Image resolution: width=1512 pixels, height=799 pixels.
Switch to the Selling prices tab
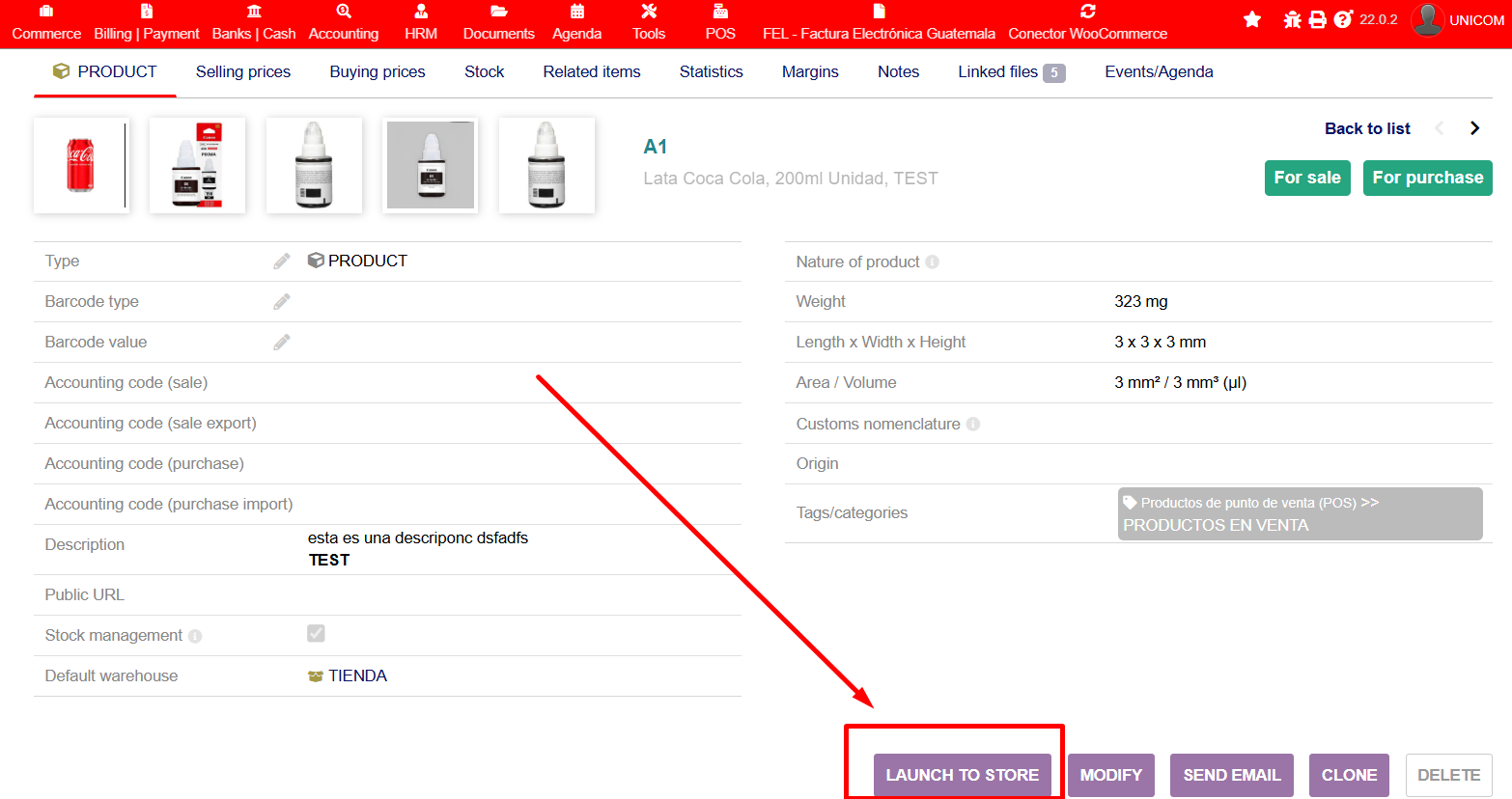tap(243, 72)
